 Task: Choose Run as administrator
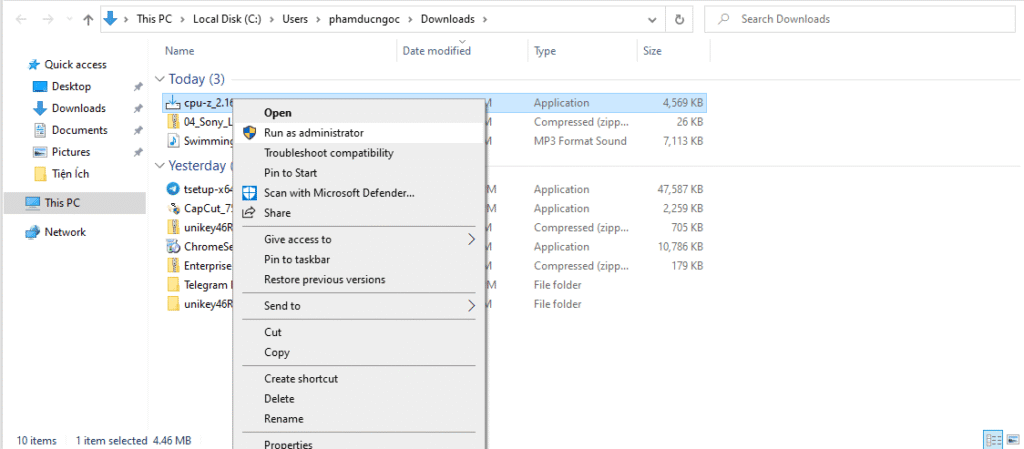[313, 133]
